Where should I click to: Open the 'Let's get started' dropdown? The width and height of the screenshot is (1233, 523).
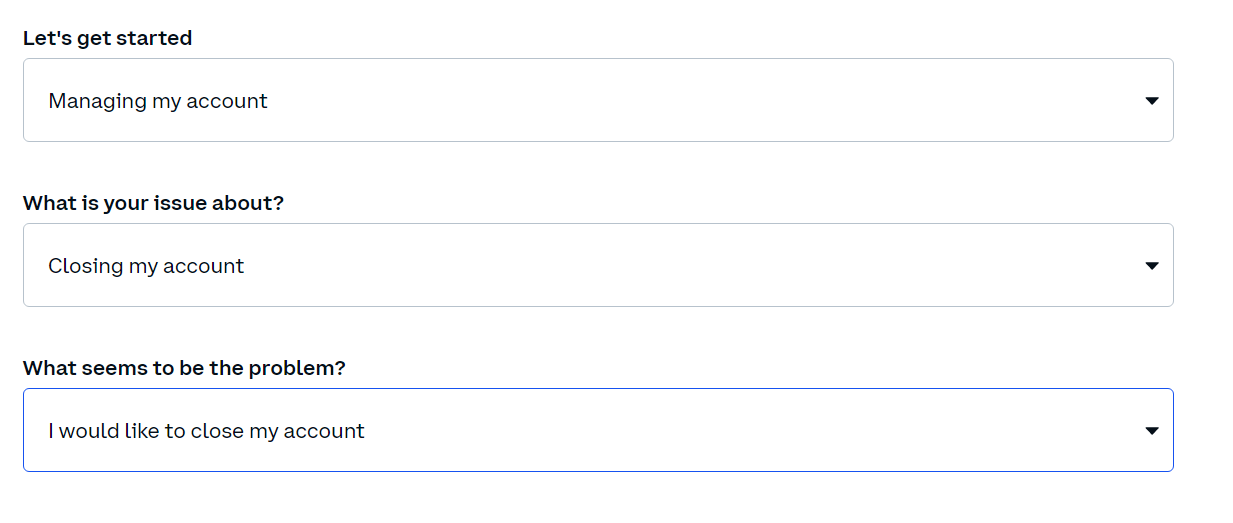coord(598,100)
